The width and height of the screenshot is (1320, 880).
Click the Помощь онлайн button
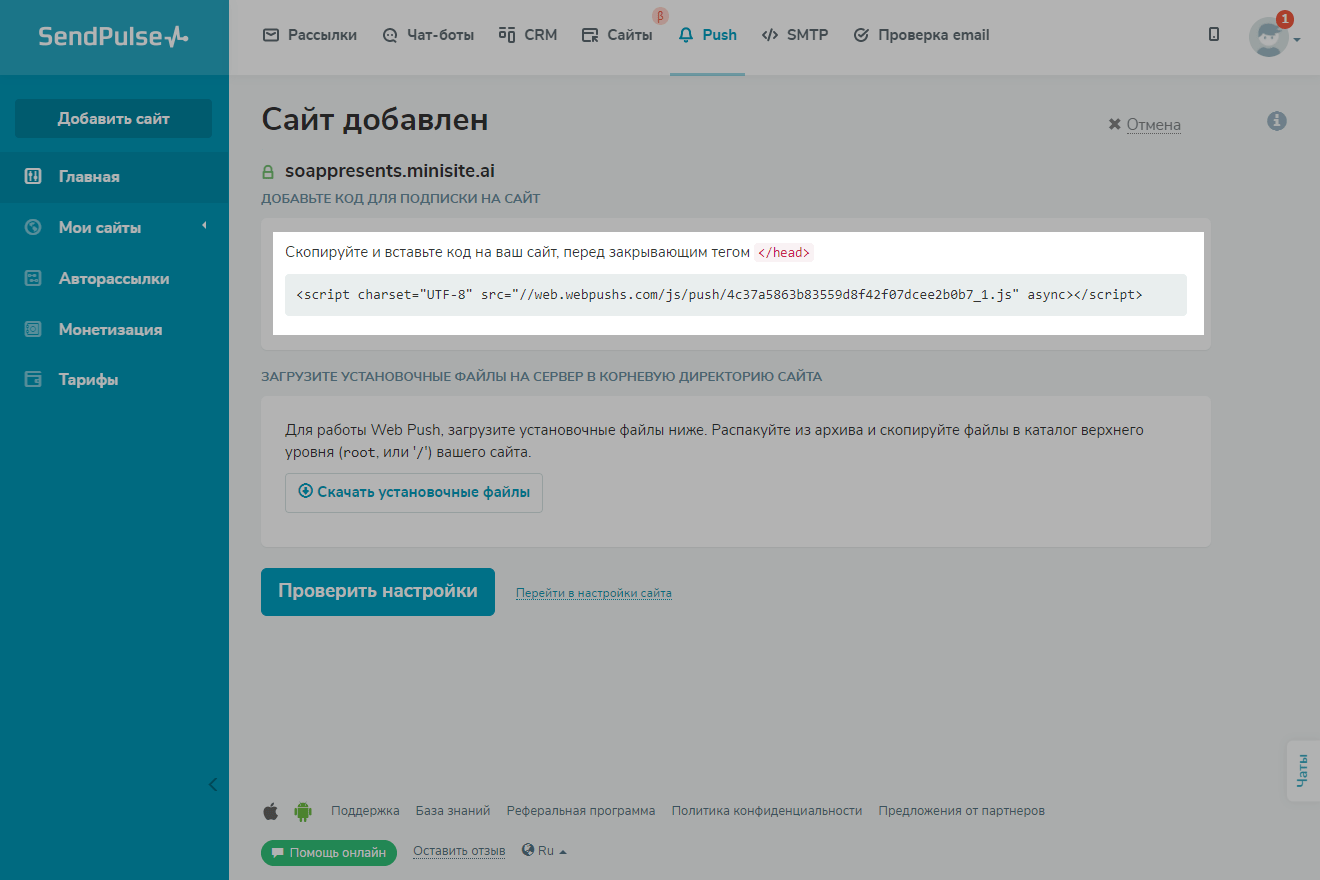329,853
